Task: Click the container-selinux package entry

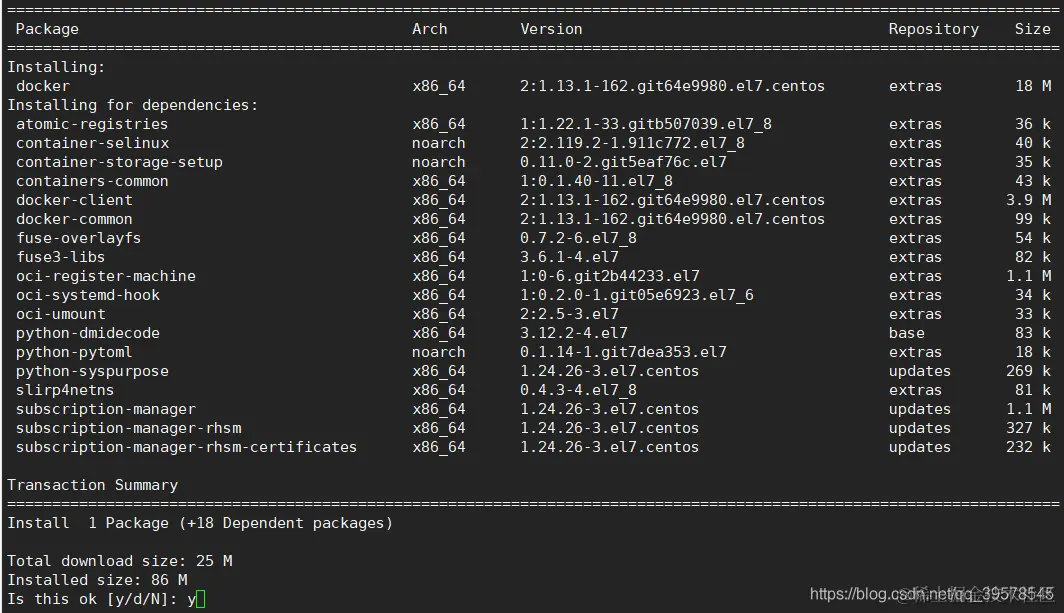Action: tap(92, 143)
